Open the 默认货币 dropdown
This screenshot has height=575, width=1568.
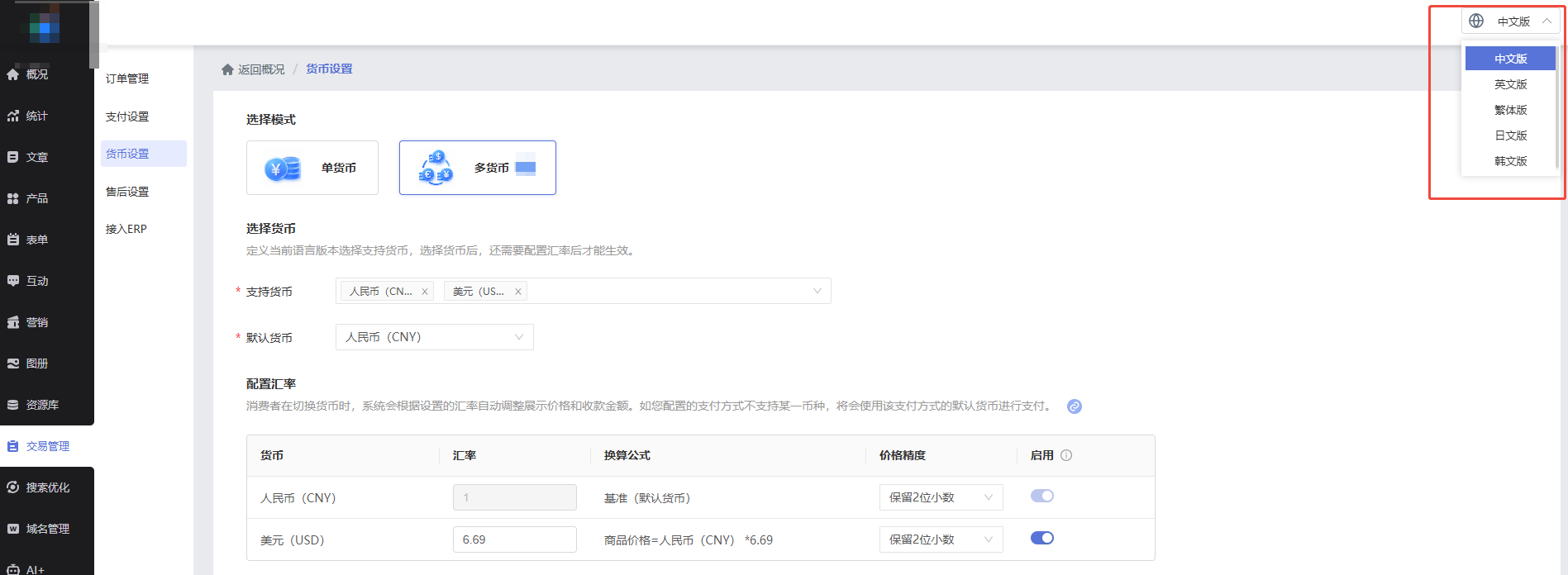pyautogui.click(x=435, y=337)
